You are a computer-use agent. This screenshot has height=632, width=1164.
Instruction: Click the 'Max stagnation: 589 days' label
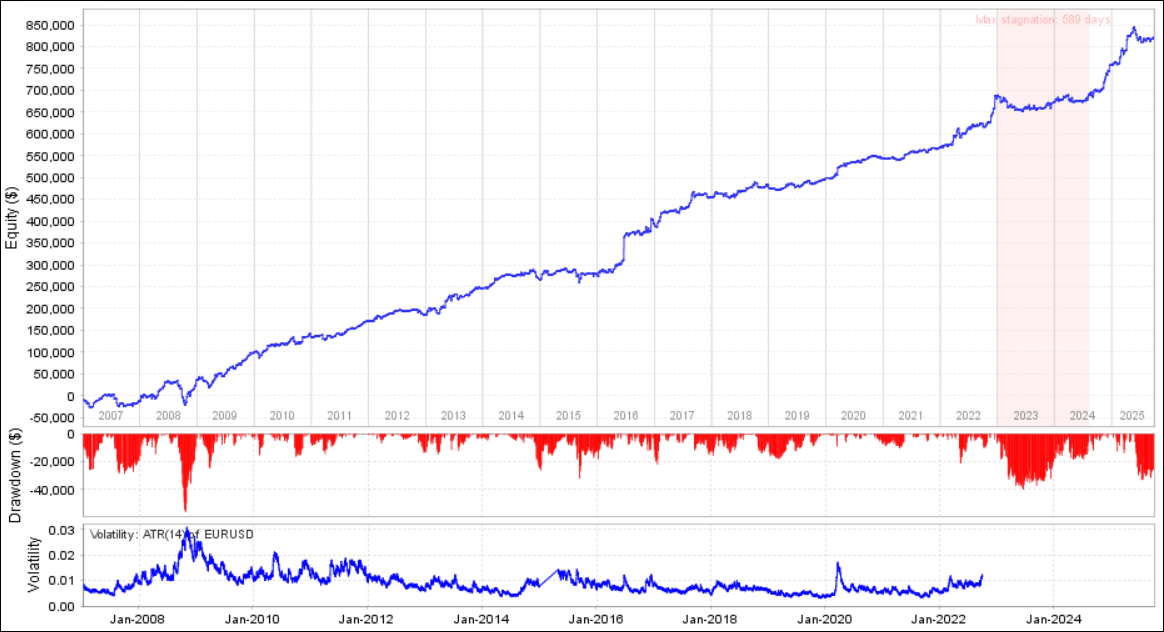tap(1042, 20)
